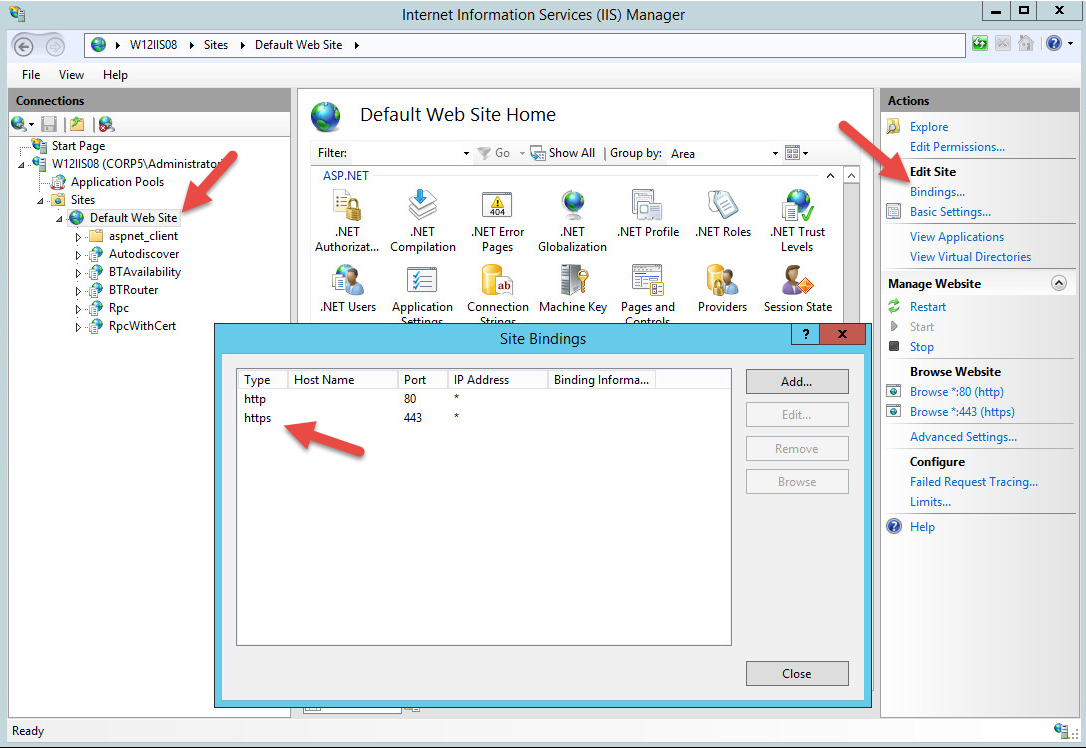Select the BTRouter tree item

(133, 290)
